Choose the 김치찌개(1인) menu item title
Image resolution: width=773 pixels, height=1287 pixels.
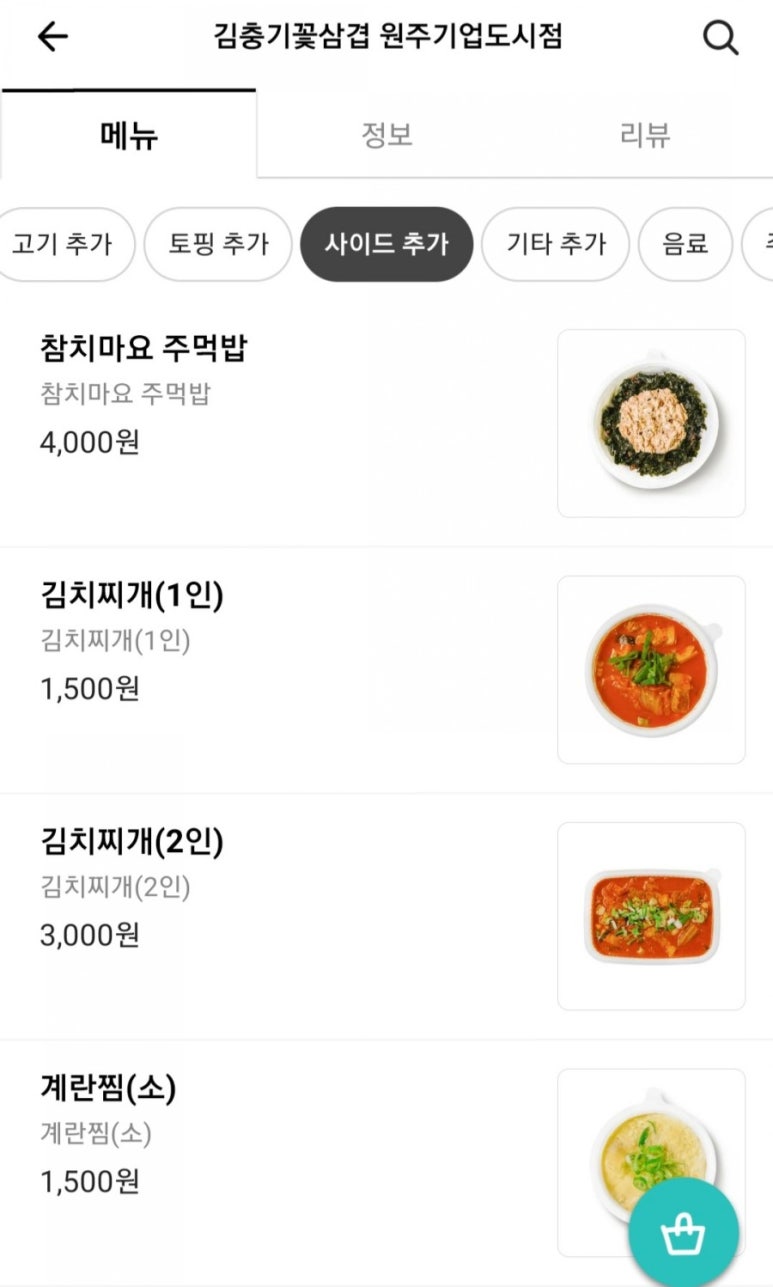coord(131,596)
